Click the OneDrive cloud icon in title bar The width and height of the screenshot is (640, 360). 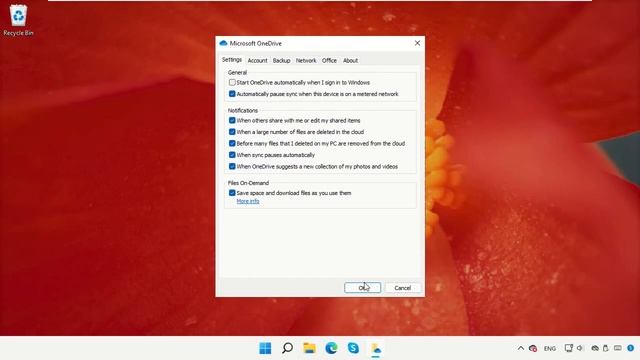(x=223, y=43)
